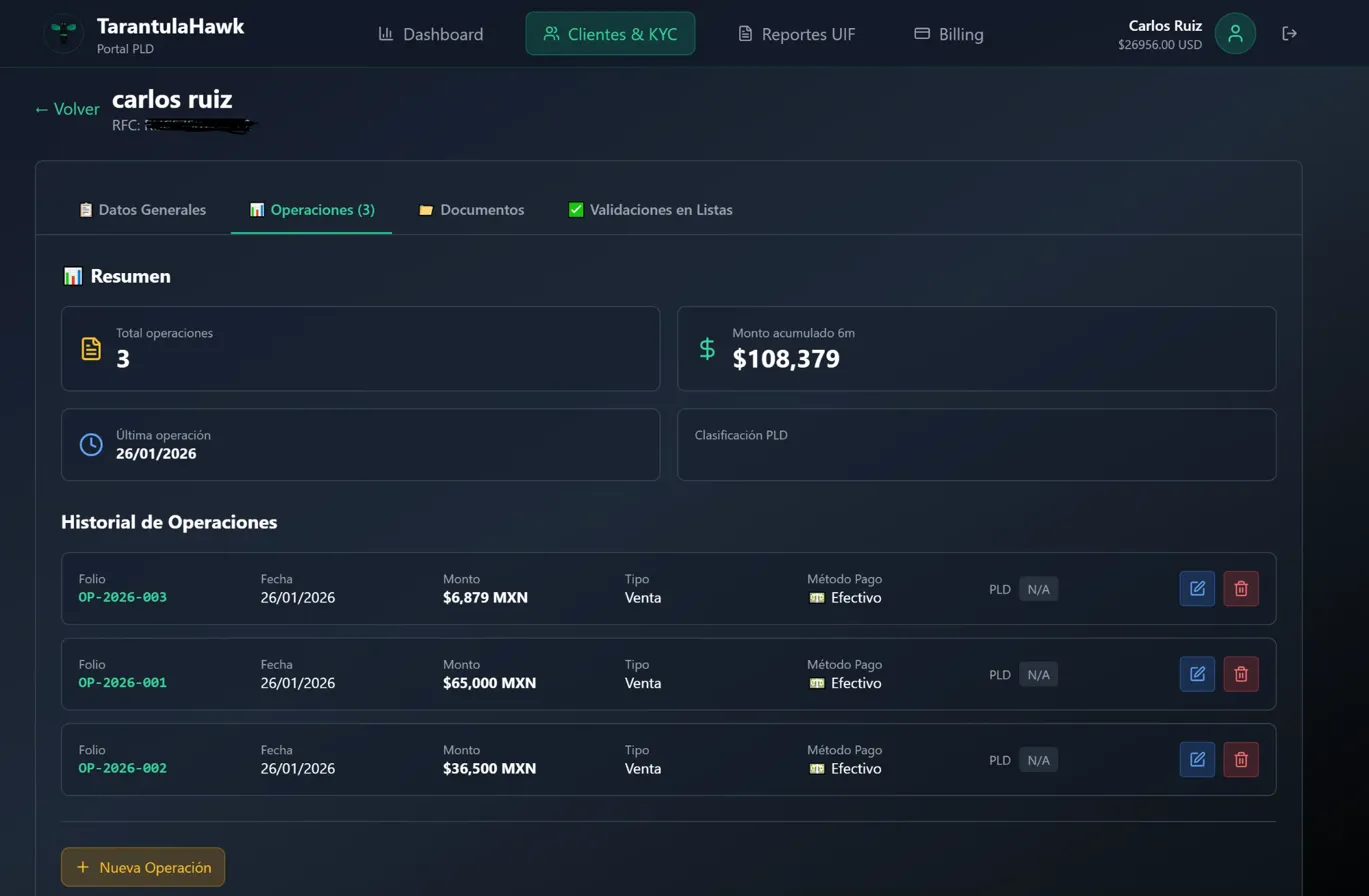The height and width of the screenshot is (896, 1369).
Task: Navigate to Billing
Action: pos(948,34)
